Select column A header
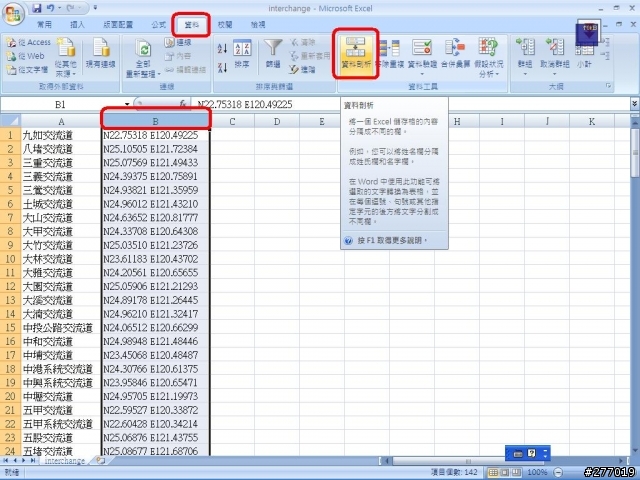640x480 pixels. (61, 121)
